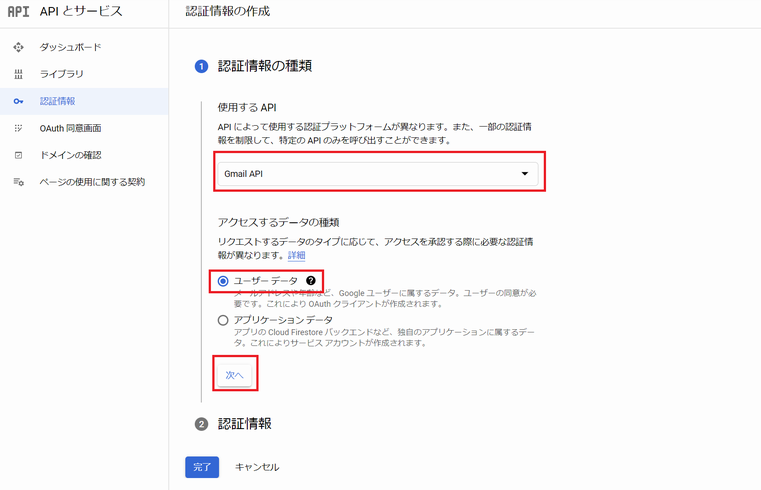
Task: Click the API logo icon in header
Action: coord(18,11)
